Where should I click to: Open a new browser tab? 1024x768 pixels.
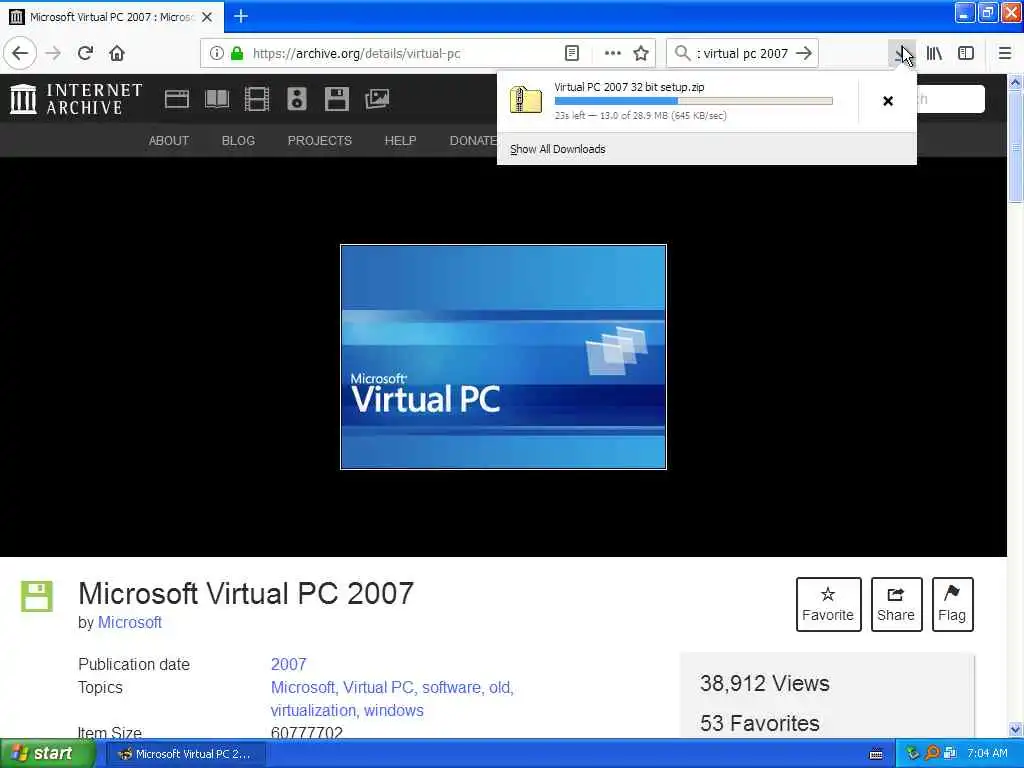pyautogui.click(x=241, y=16)
